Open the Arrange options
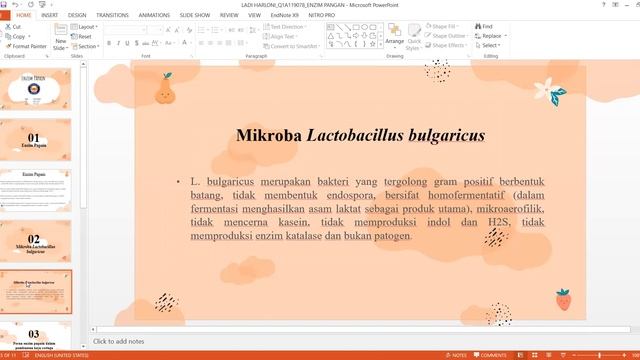The image size is (640, 360). 395,36
